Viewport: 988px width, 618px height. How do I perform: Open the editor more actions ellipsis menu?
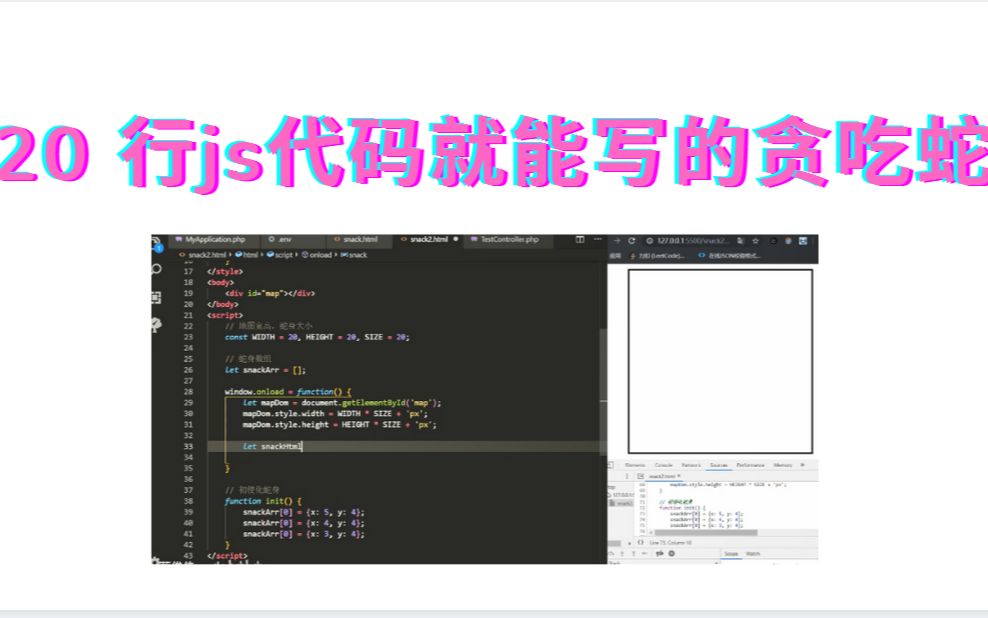598,239
